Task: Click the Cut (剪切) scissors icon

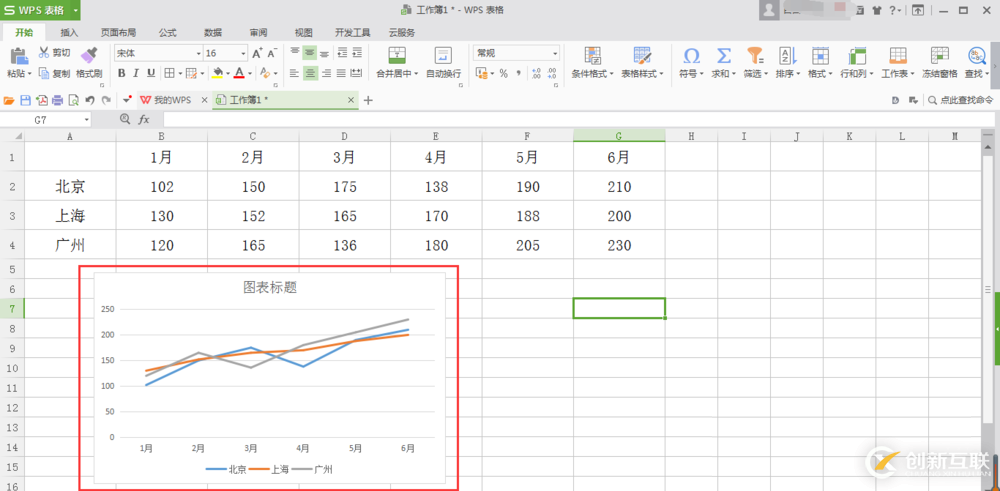Action: point(47,52)
